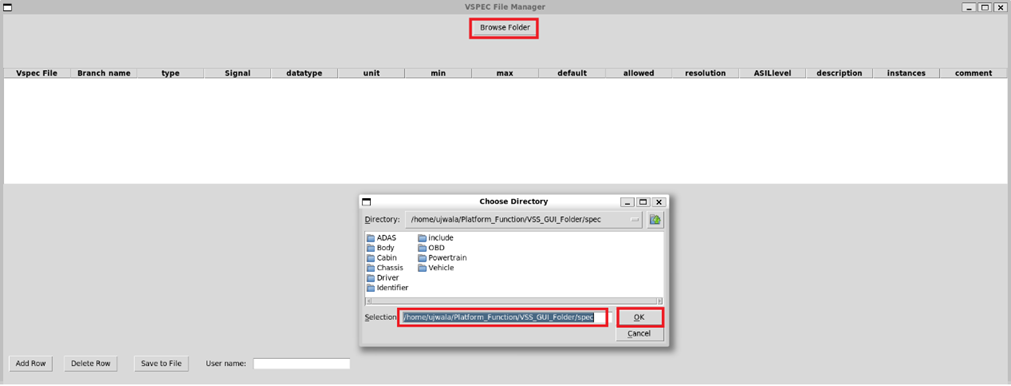
Task: Click the min column header
Action: pyautogui.click(x=438, y=73)
